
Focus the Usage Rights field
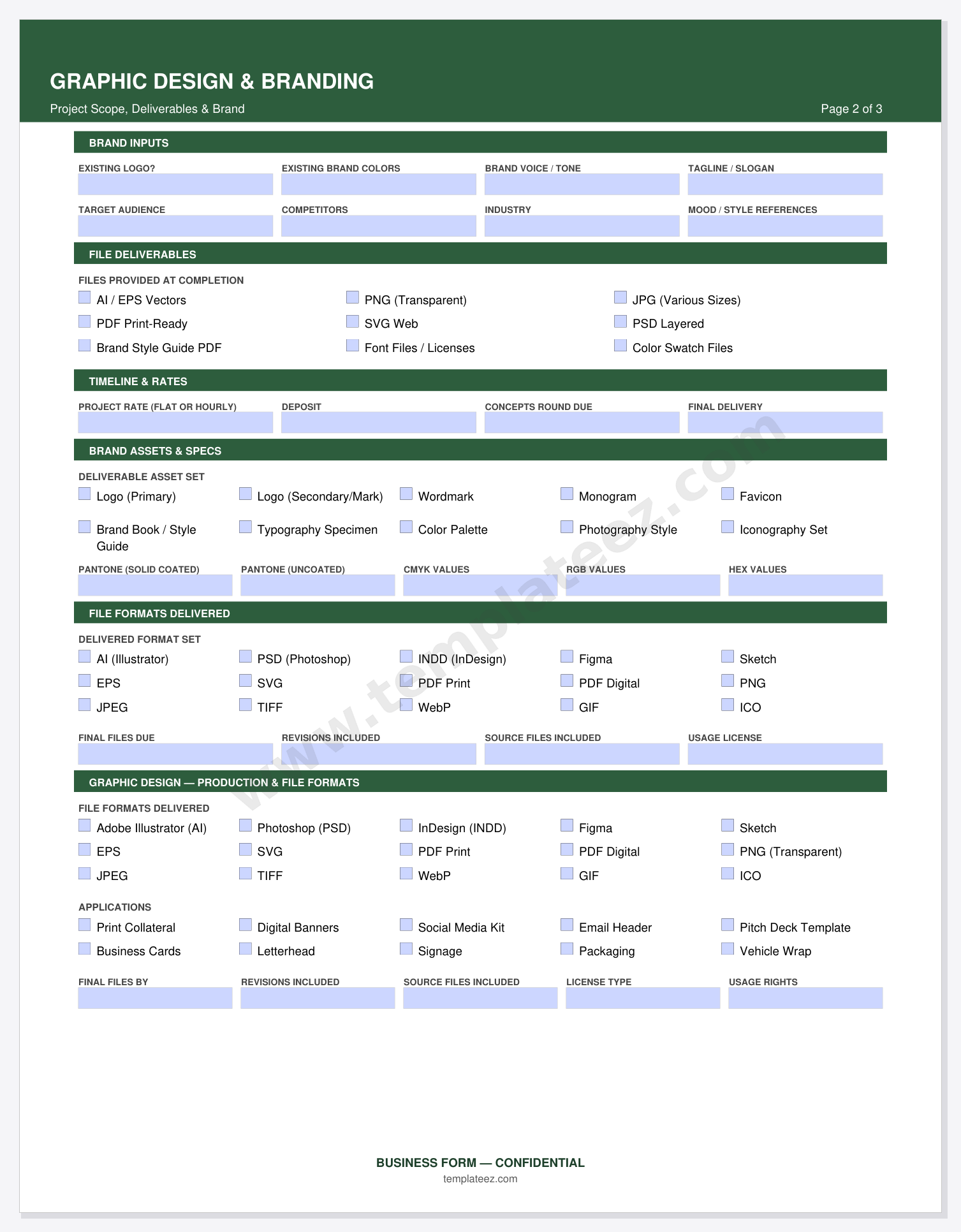pyautogui.click(x=805, y=998)
